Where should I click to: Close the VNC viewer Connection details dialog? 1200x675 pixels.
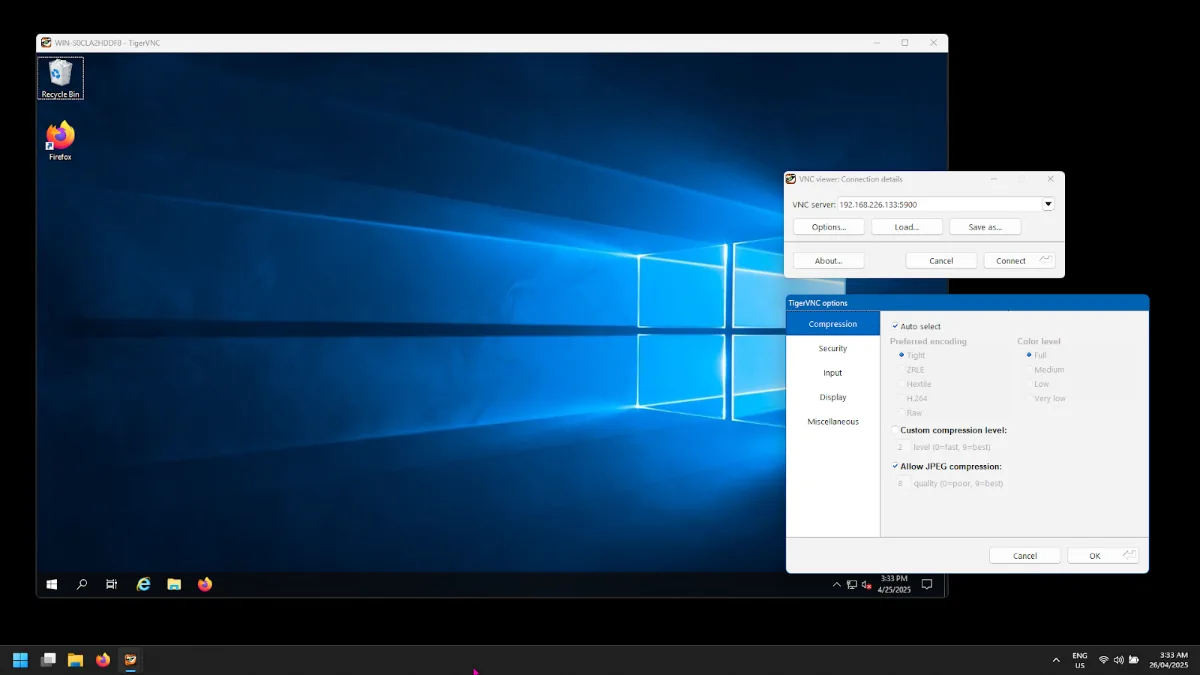[1050, 179]
